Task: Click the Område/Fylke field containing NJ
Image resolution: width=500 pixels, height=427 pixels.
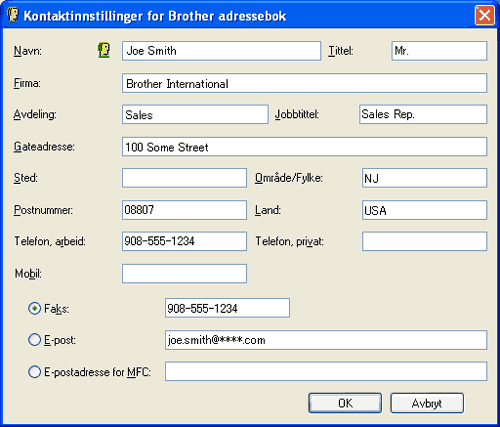Action: tap(424, 178)
